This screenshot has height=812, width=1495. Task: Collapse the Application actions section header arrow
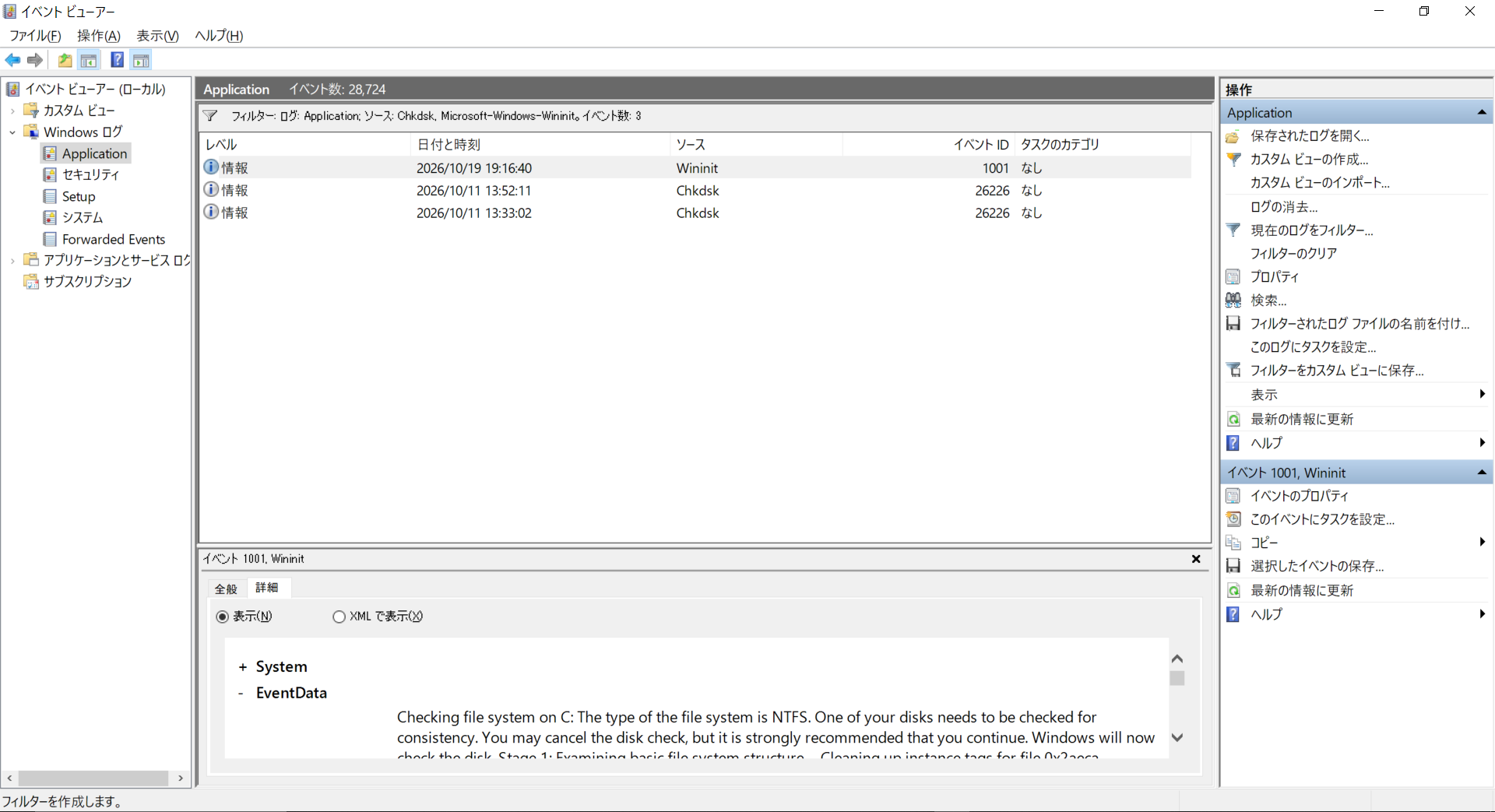pyautogui.click(x=1481, y=113)
